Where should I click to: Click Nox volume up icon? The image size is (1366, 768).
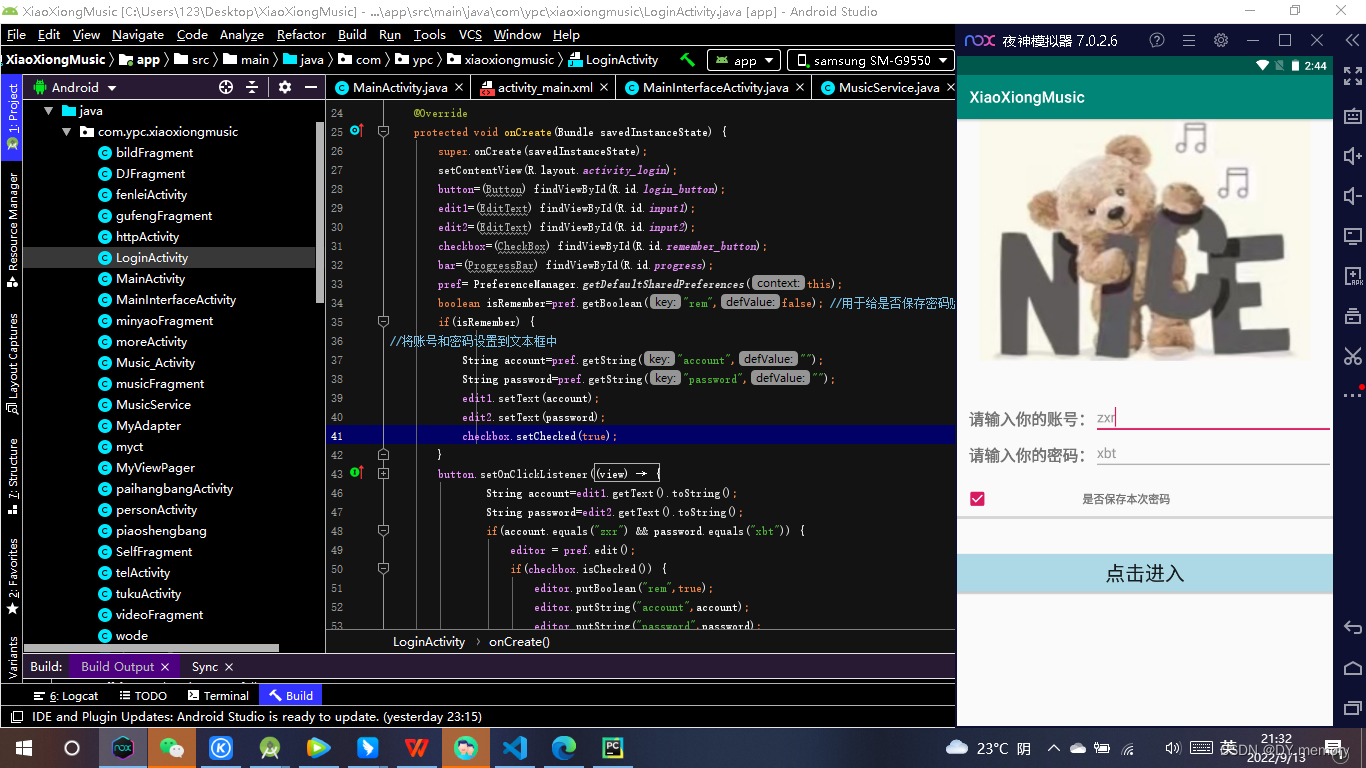[x=1352, y=156]
